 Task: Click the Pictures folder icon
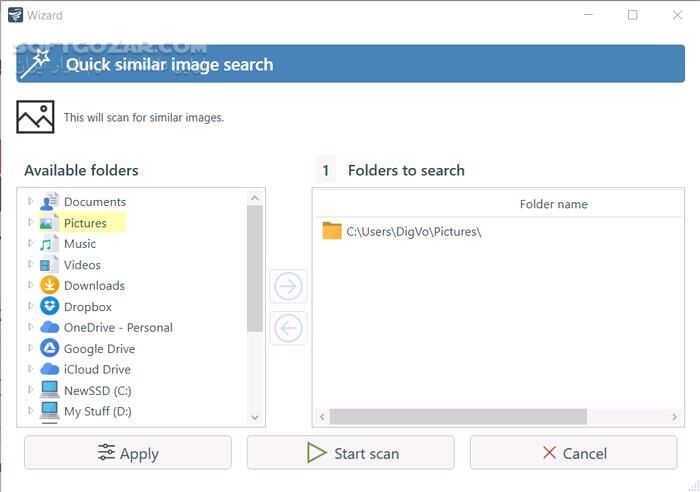[x=49, y=223]
